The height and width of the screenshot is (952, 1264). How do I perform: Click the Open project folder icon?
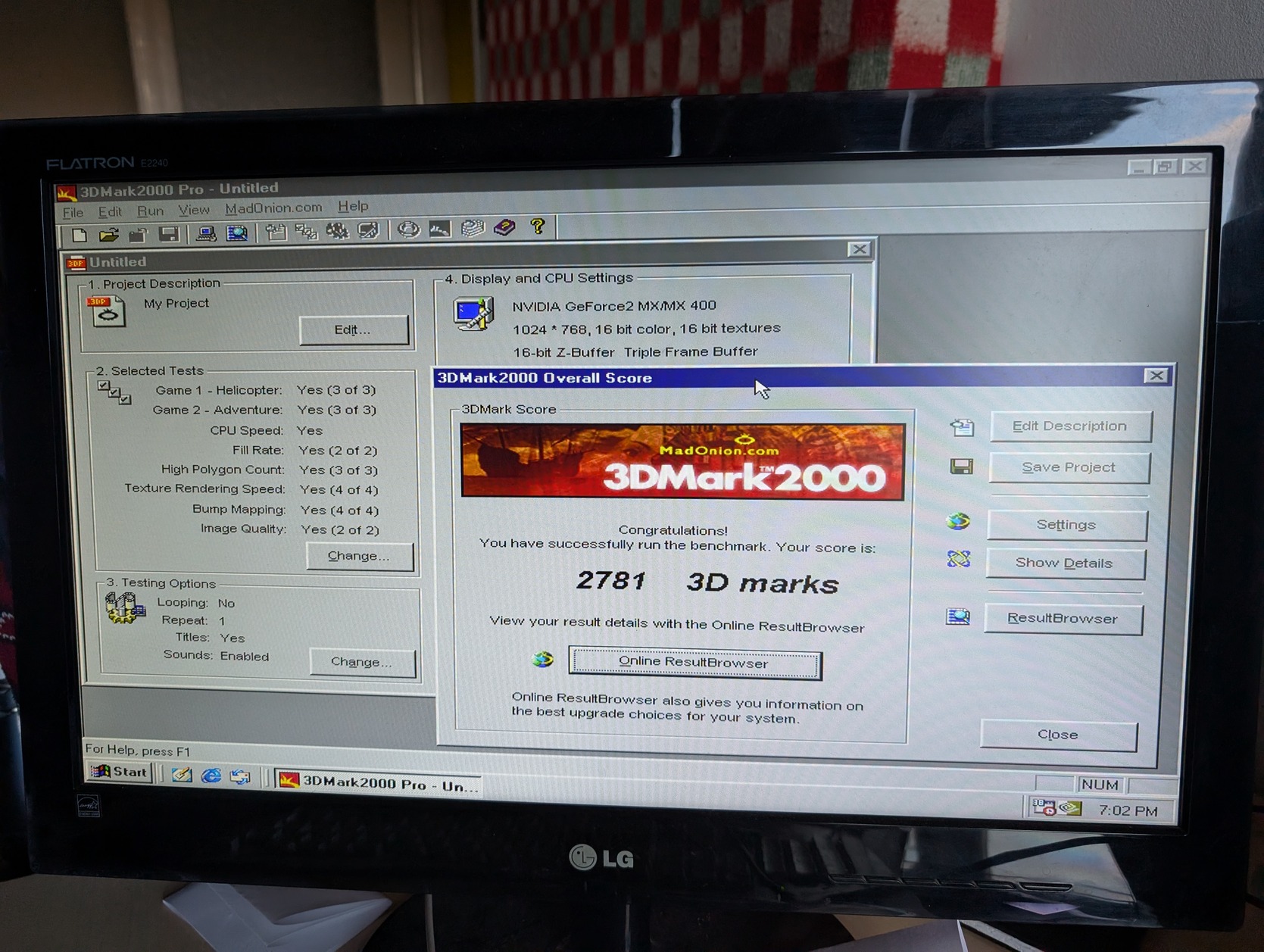point(109,235)
